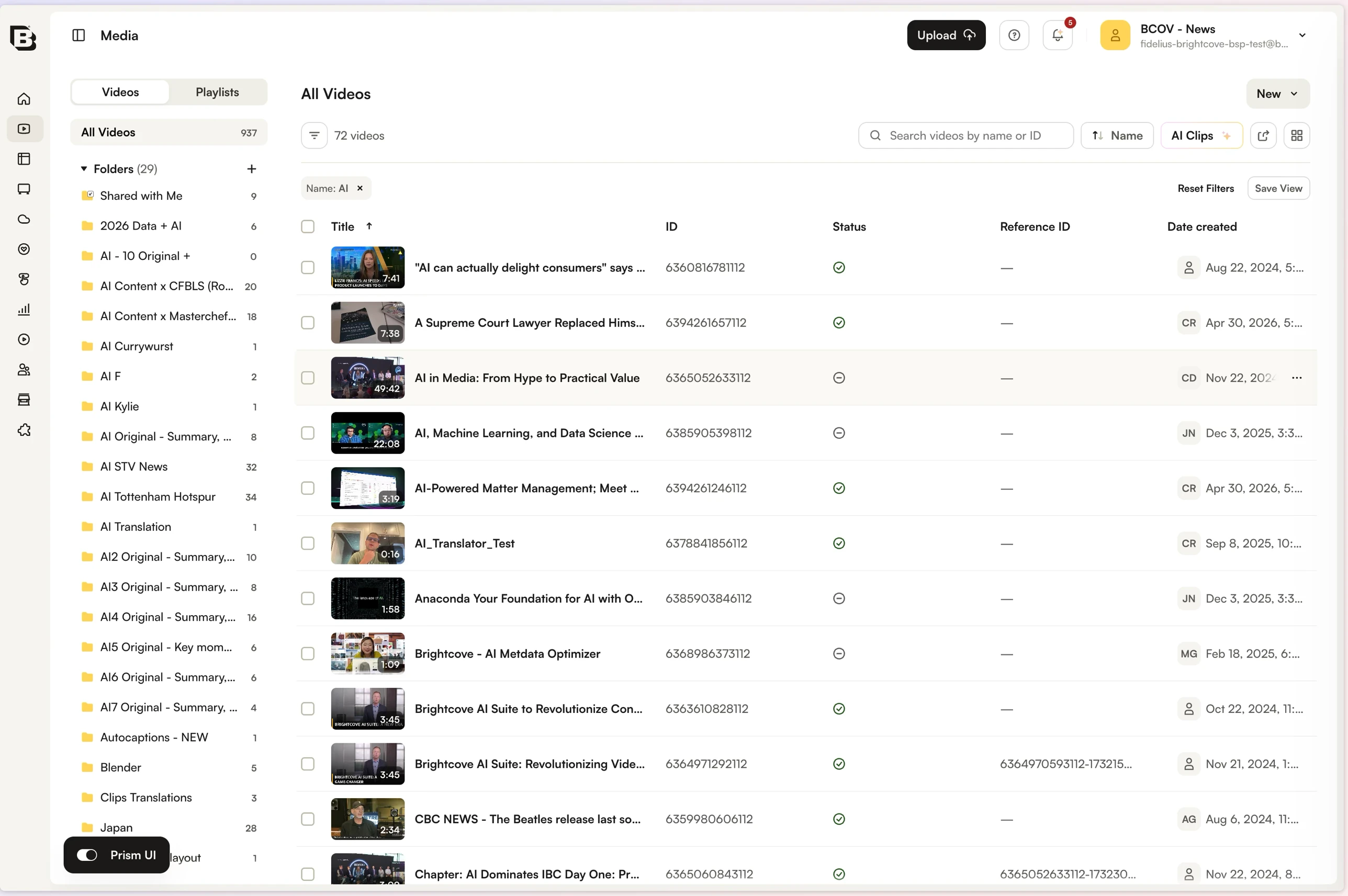Switch to the Videos tab

pyautogui.click(x=120, y=92)
